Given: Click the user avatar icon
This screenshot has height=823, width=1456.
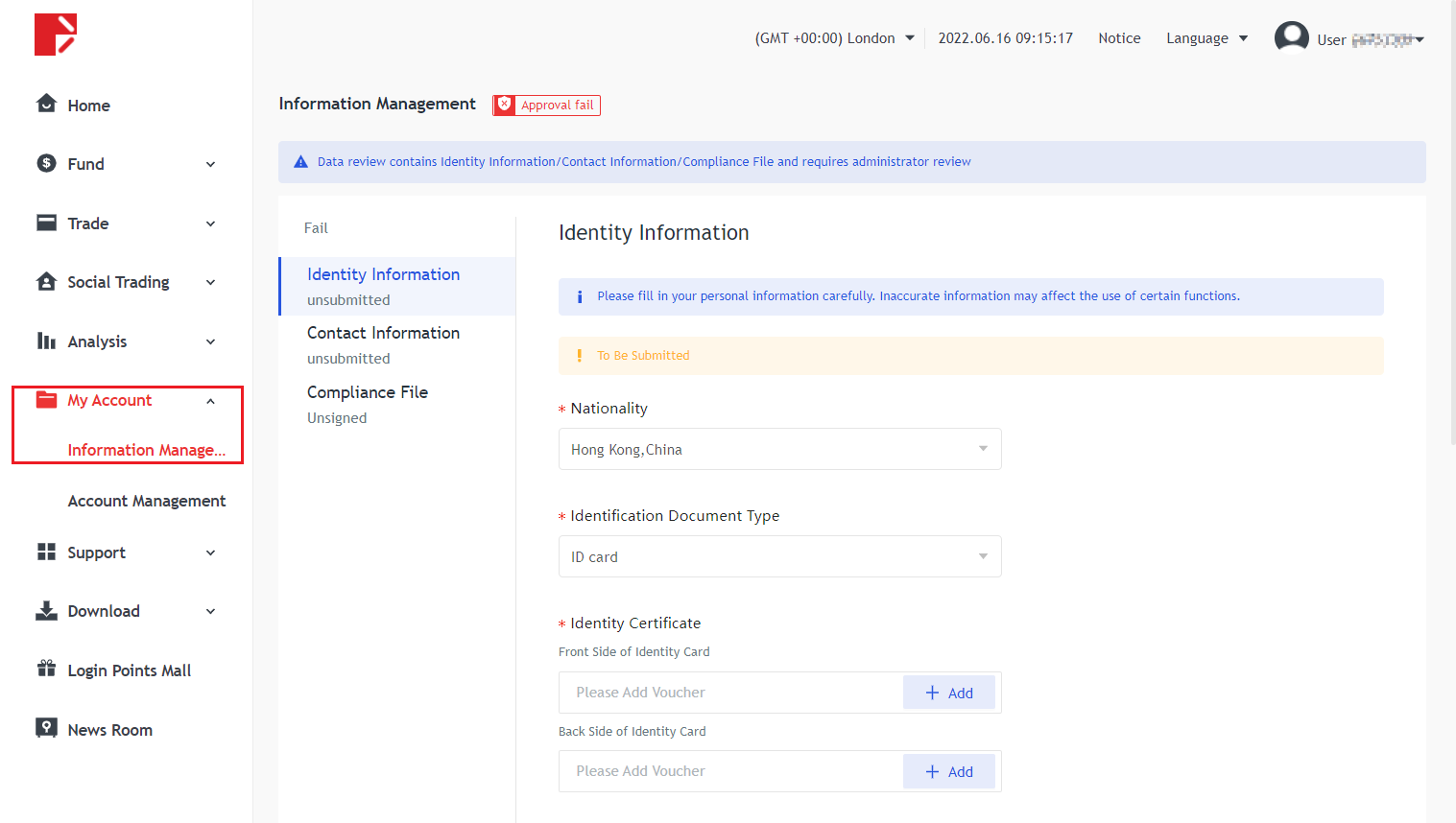Looking at the screenshot, I should tap(1291, 37).
